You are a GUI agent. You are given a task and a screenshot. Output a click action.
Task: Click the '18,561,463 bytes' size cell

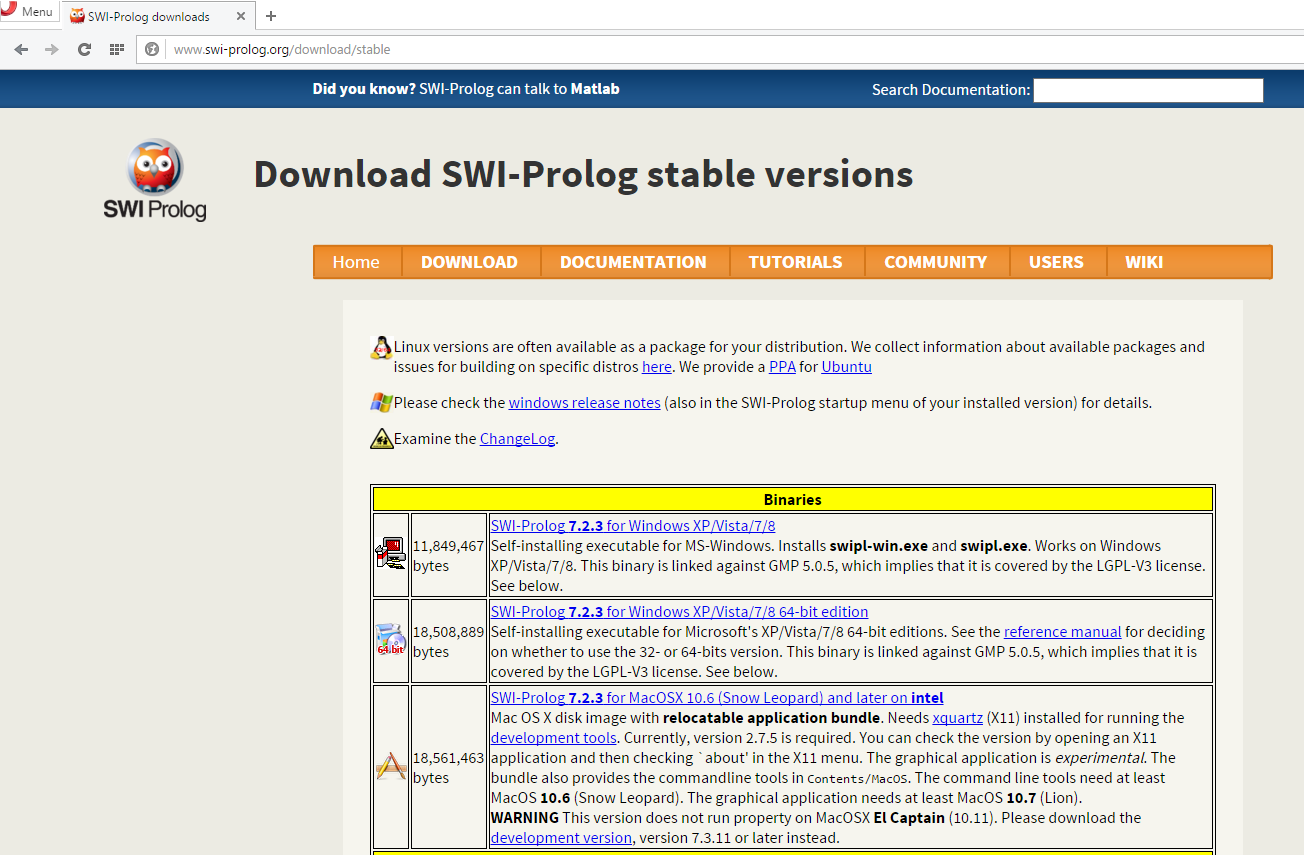448,768
